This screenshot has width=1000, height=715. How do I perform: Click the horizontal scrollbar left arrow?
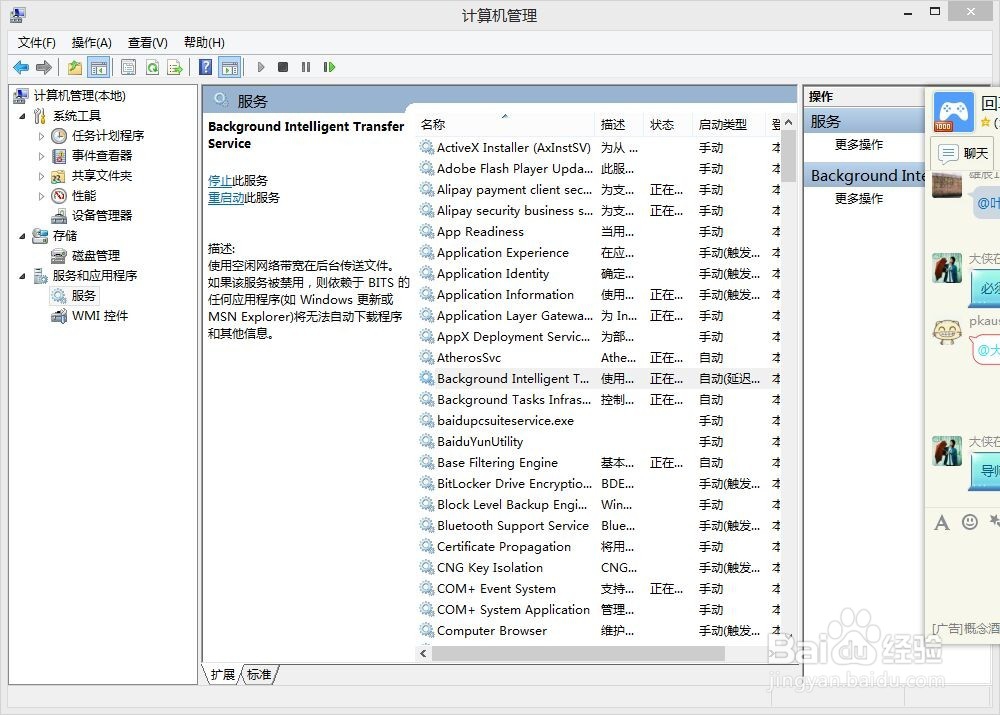(x=423, y=654)
